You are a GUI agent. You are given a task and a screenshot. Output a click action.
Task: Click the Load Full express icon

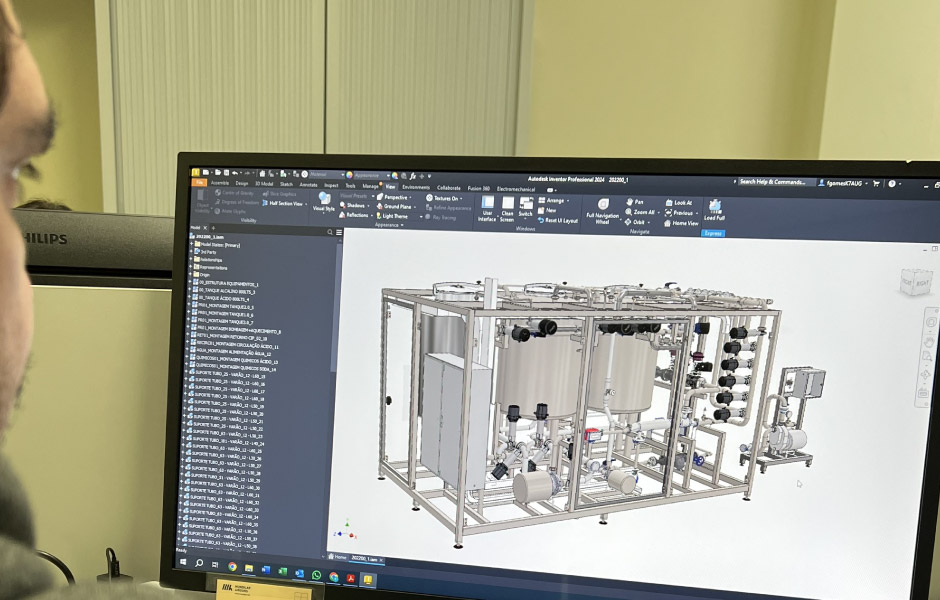(714, 210)
